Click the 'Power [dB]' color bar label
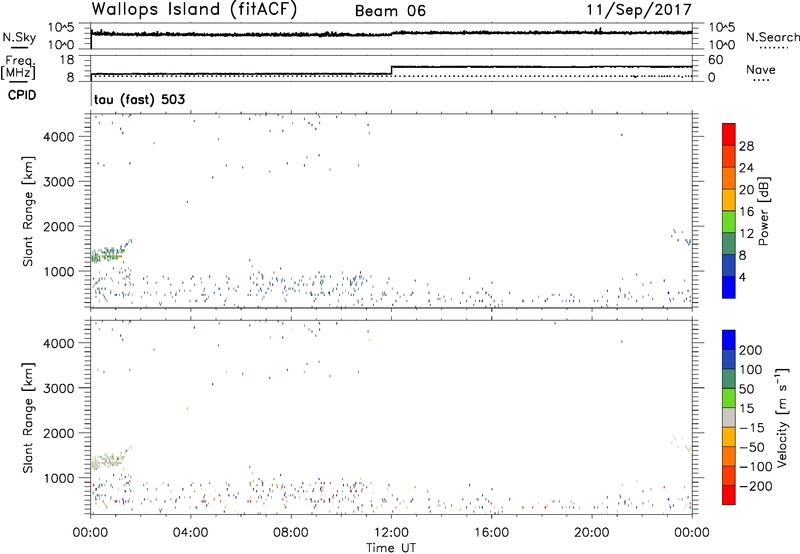Screen dimensions: 800x554 (764, 211)
